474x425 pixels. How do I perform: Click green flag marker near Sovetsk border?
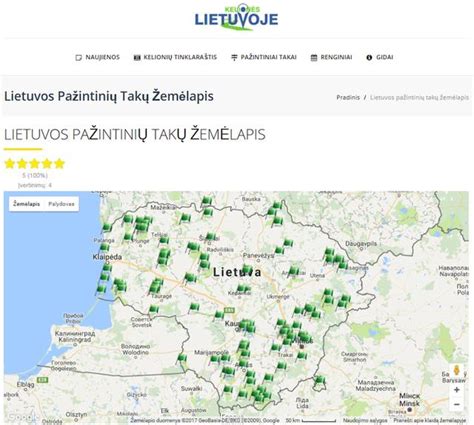click(x=153, y=310)
